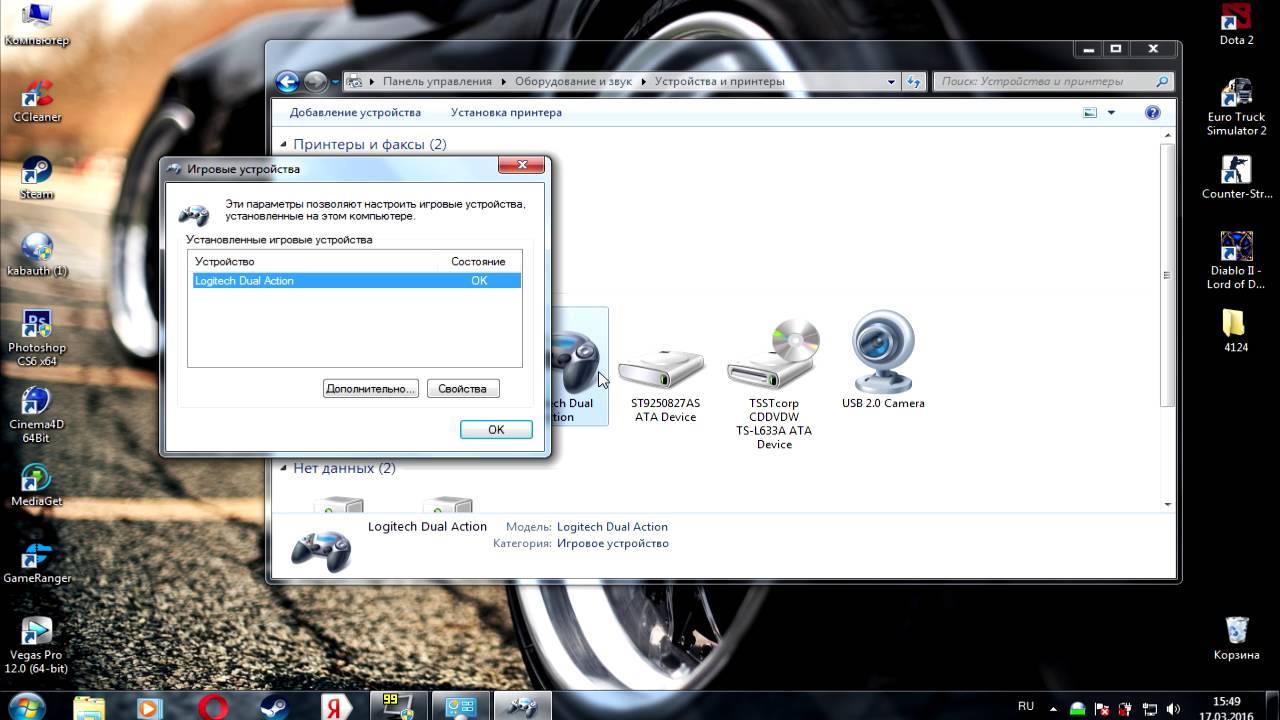Screen dimensions: 1280x720
Task: Refresh the Devices and Printers address bar
Action: pyautogui.click(x=913, y=82)
